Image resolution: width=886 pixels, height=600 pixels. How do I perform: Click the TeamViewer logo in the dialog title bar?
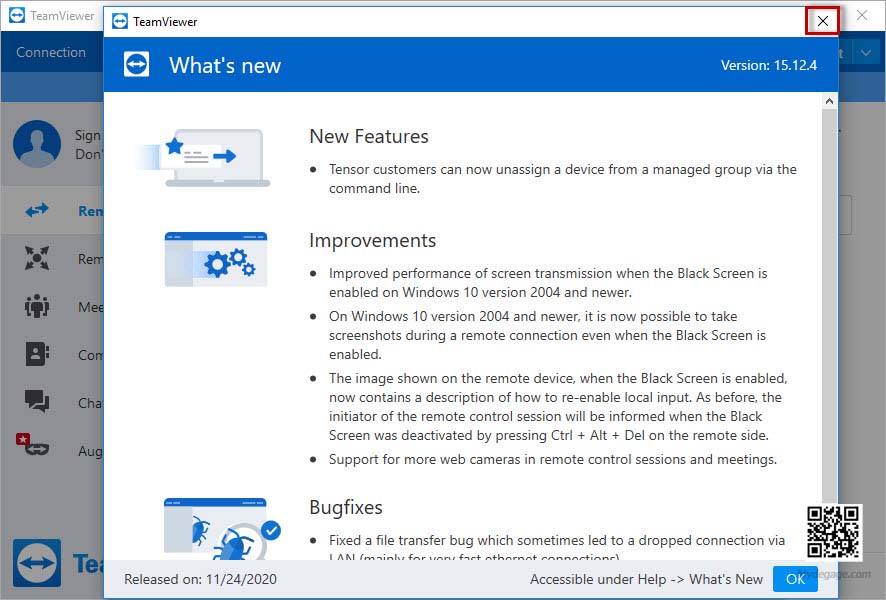pyautogui.click(x=120, y=21)
